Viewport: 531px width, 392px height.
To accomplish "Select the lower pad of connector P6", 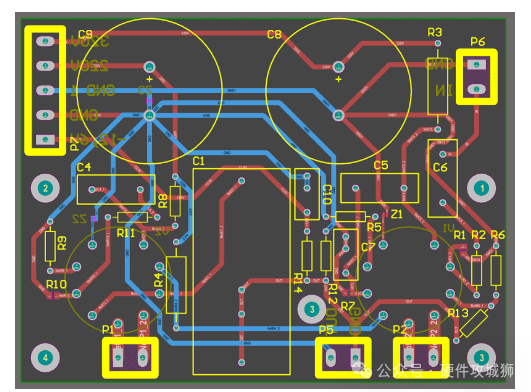I will [477, 89].
